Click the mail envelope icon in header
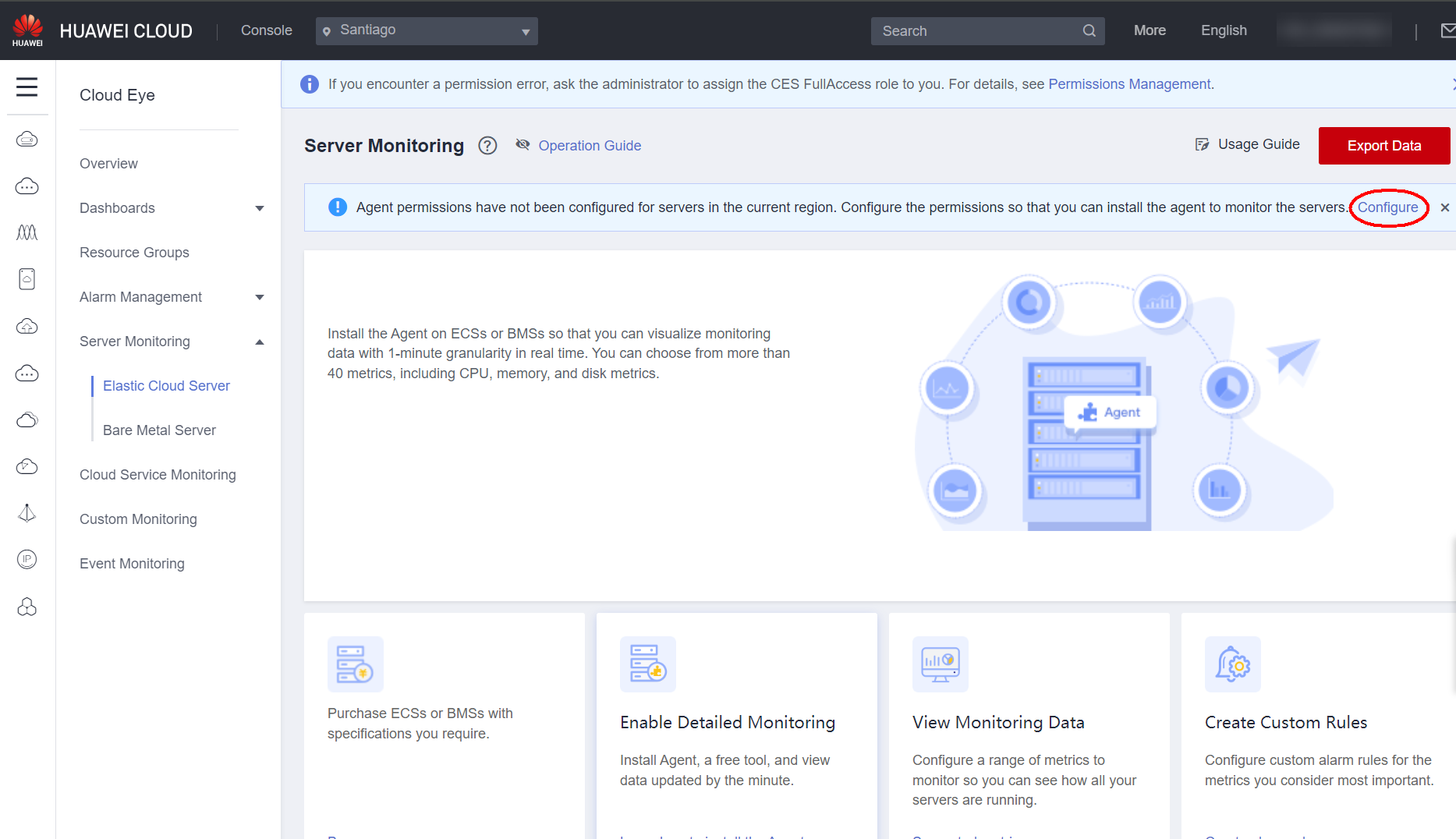This screenshot has width=1456, height=839. 1447,30
